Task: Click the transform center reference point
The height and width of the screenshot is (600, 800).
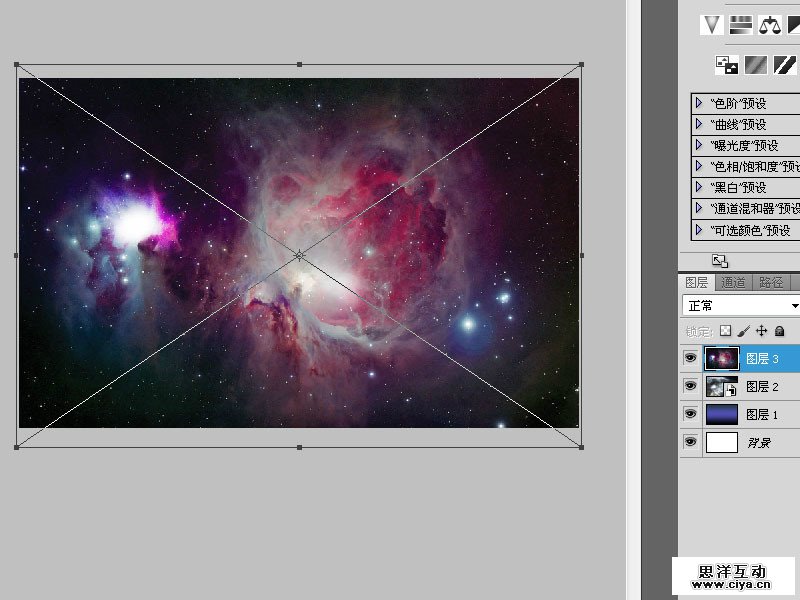Action: (299, 256)
